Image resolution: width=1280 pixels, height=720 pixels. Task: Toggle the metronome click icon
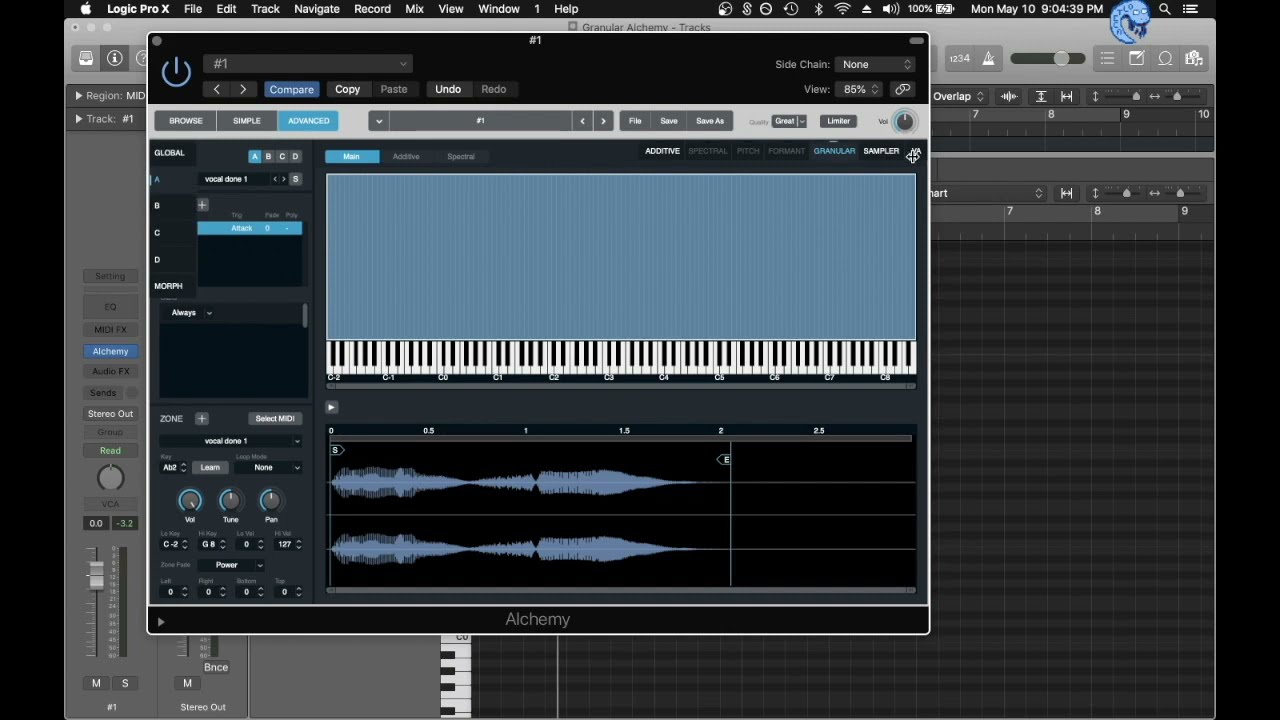tap(988, 59)
